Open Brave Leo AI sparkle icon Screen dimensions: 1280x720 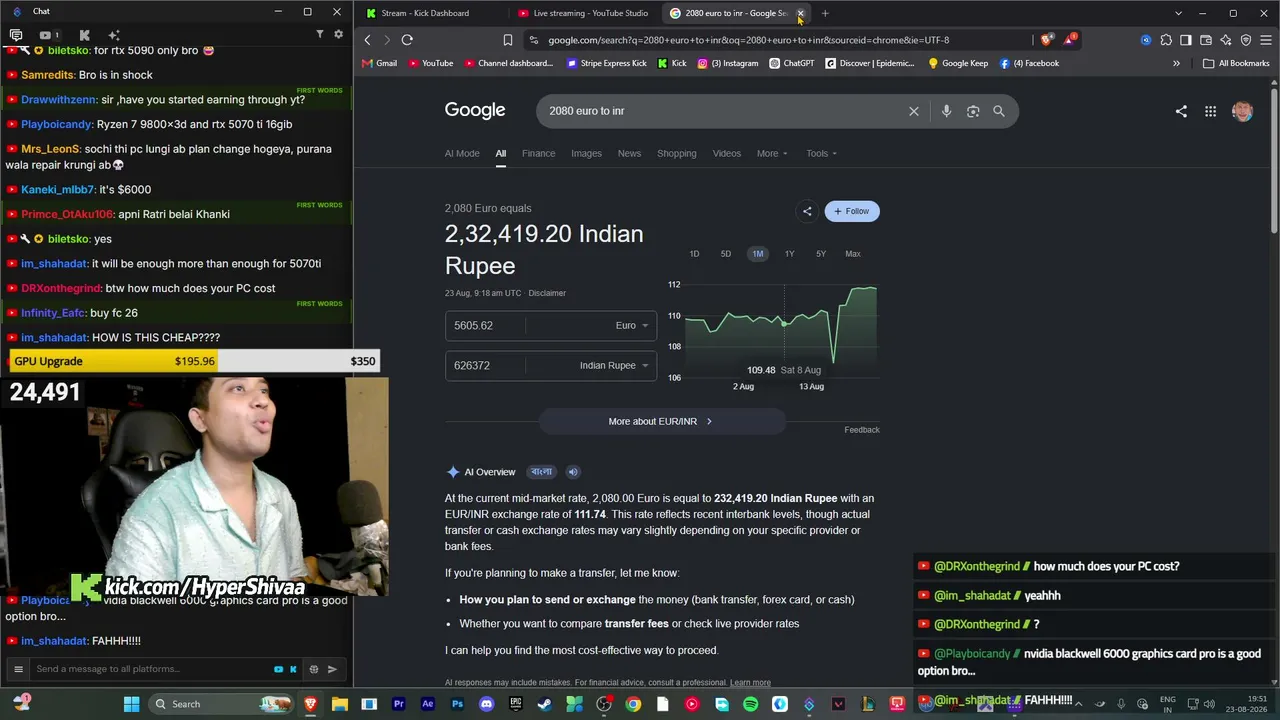click(x=1226, y=40)
